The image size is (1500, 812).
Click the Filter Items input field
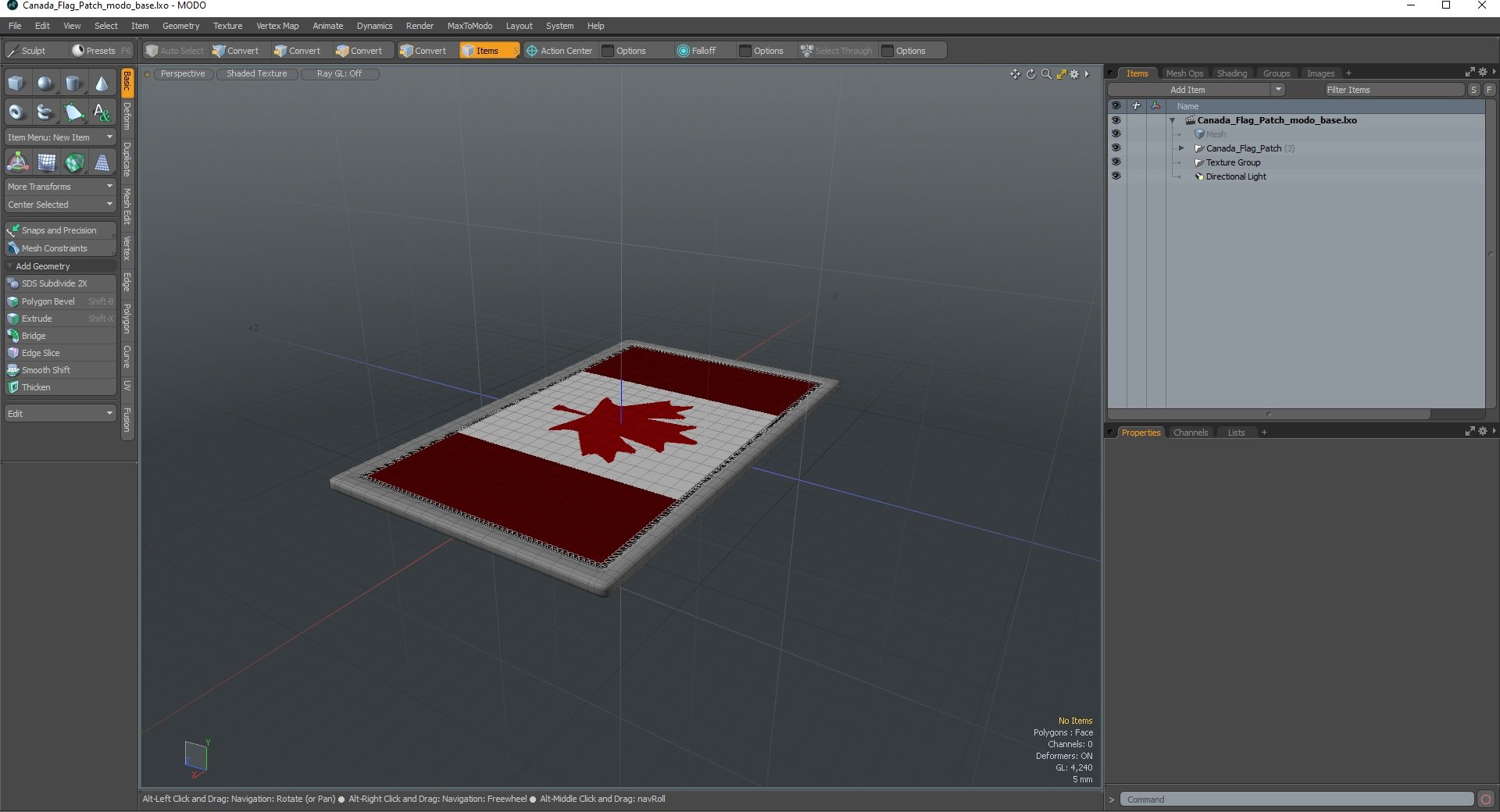pyautogui.click(x=1394, y=90)
